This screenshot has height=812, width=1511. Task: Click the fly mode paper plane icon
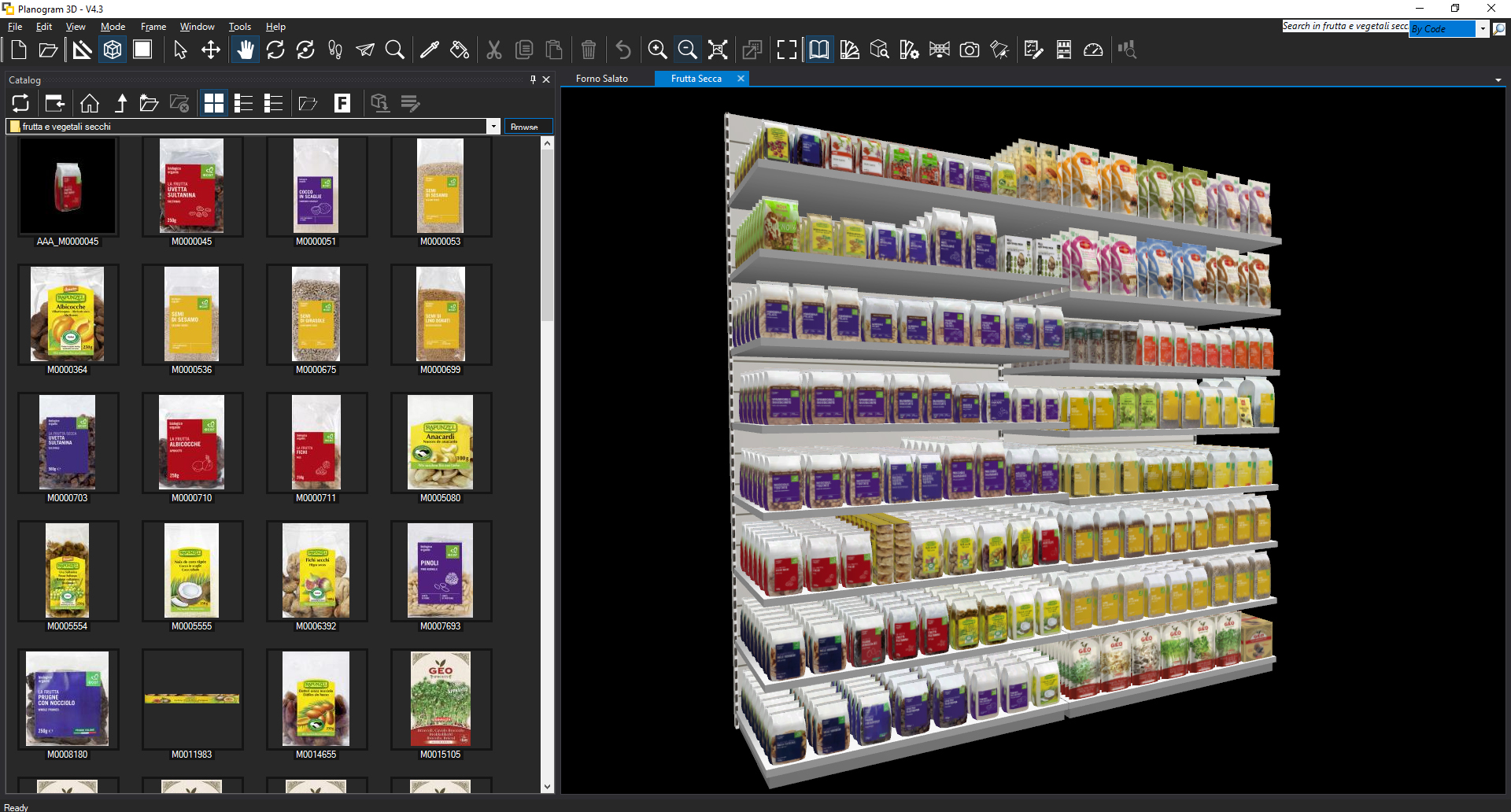pyautogui.click(x=365, y=50)
